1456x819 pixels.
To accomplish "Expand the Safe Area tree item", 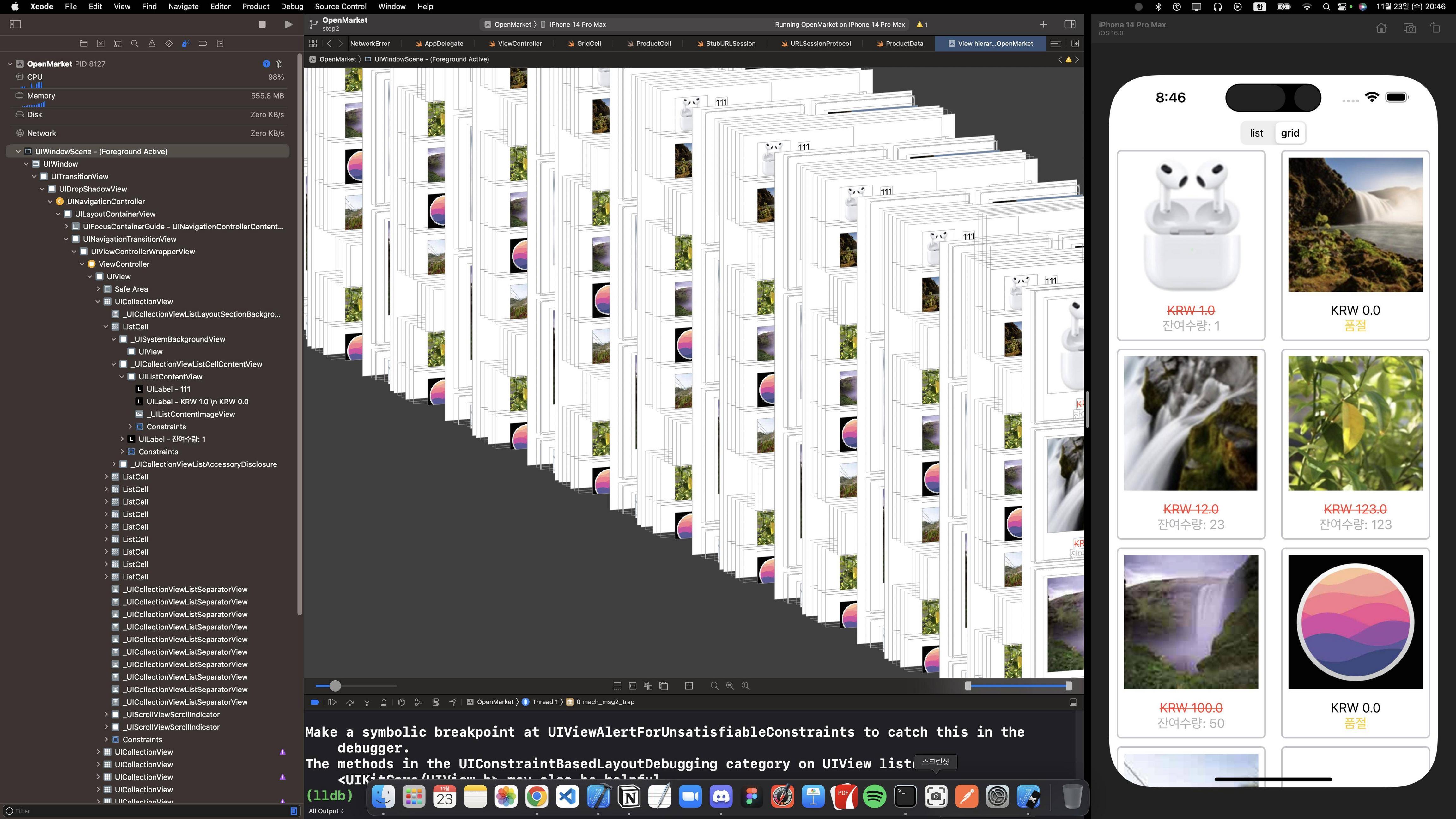I will tap(98, 289).
